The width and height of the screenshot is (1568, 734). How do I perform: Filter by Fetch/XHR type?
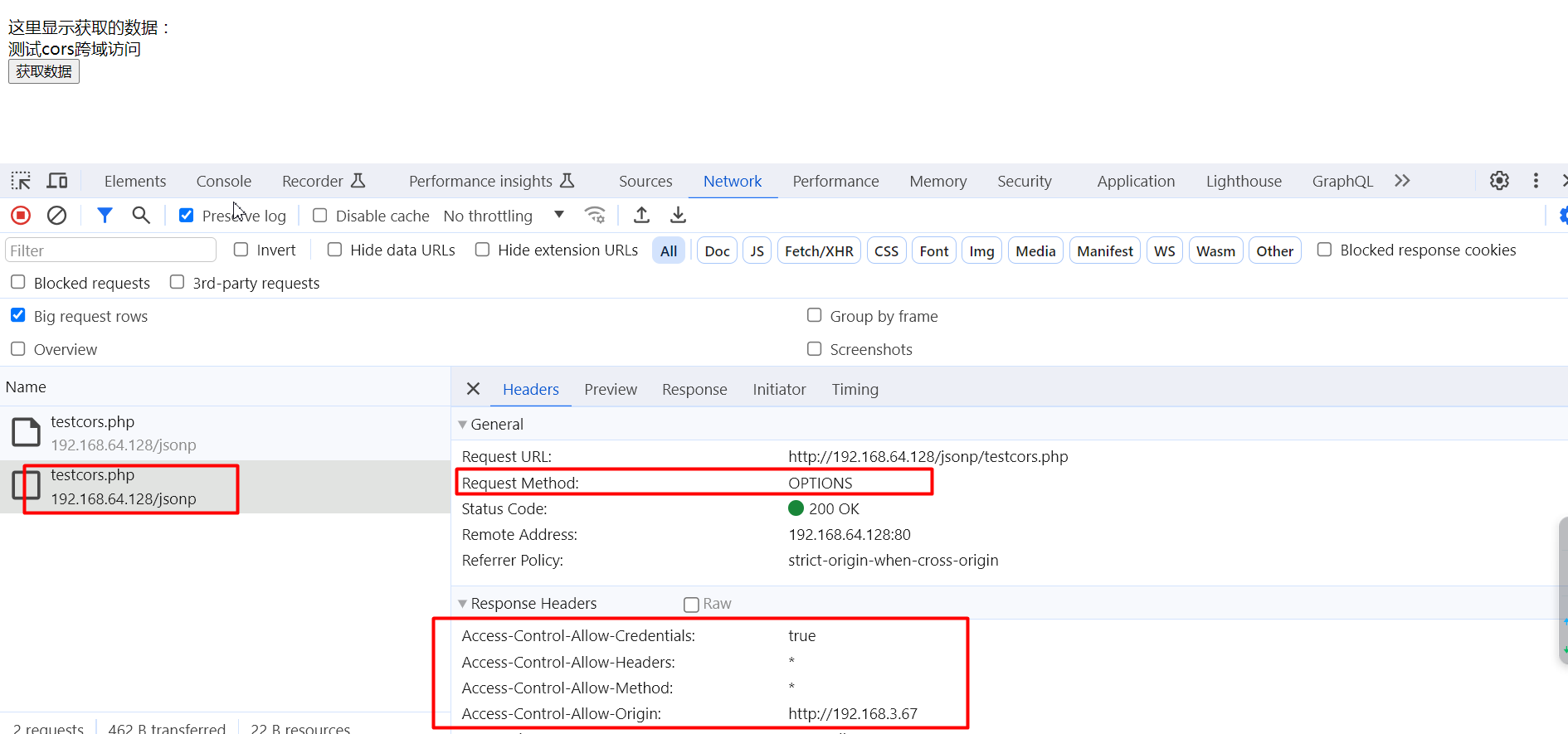tap(819, 250)
